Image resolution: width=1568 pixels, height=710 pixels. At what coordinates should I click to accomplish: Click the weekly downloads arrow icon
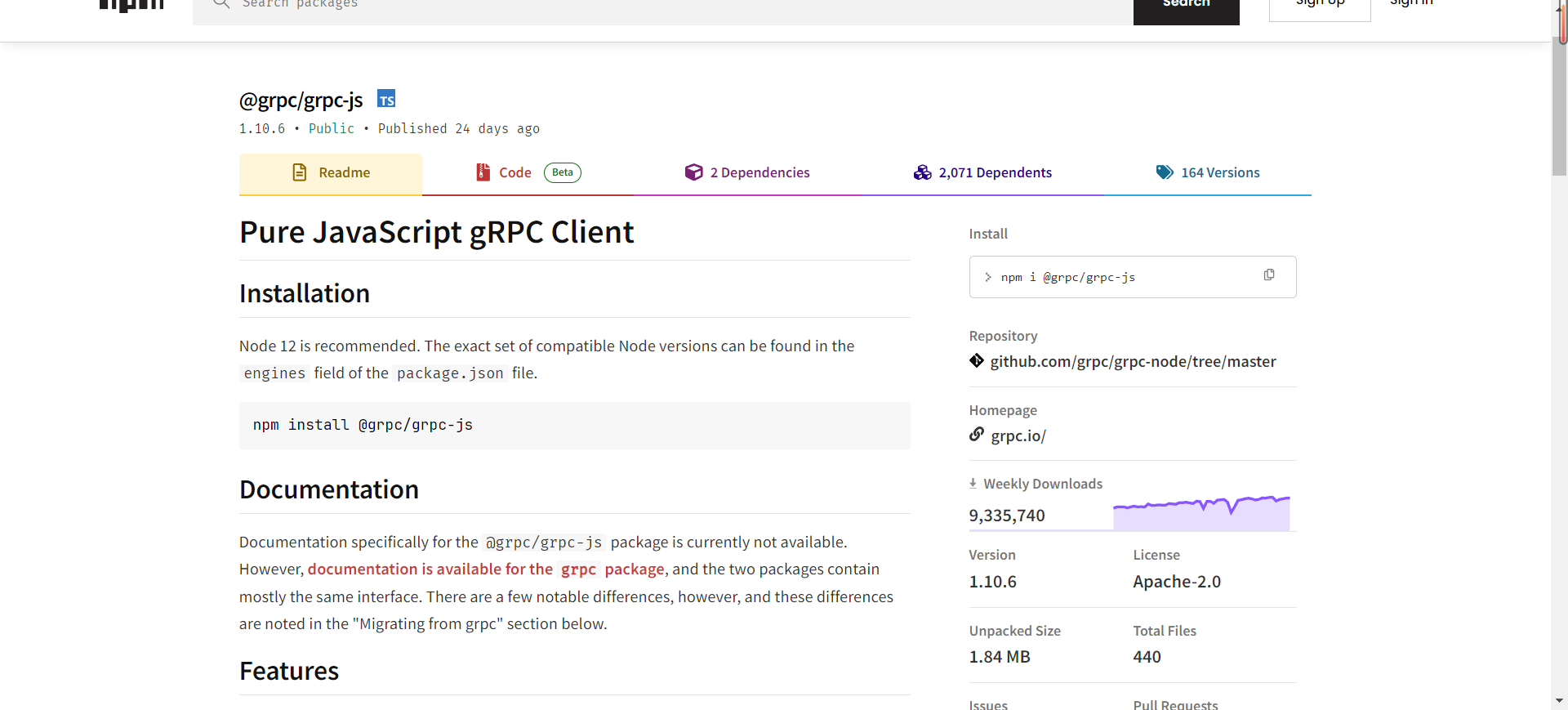tap(973, 484)
